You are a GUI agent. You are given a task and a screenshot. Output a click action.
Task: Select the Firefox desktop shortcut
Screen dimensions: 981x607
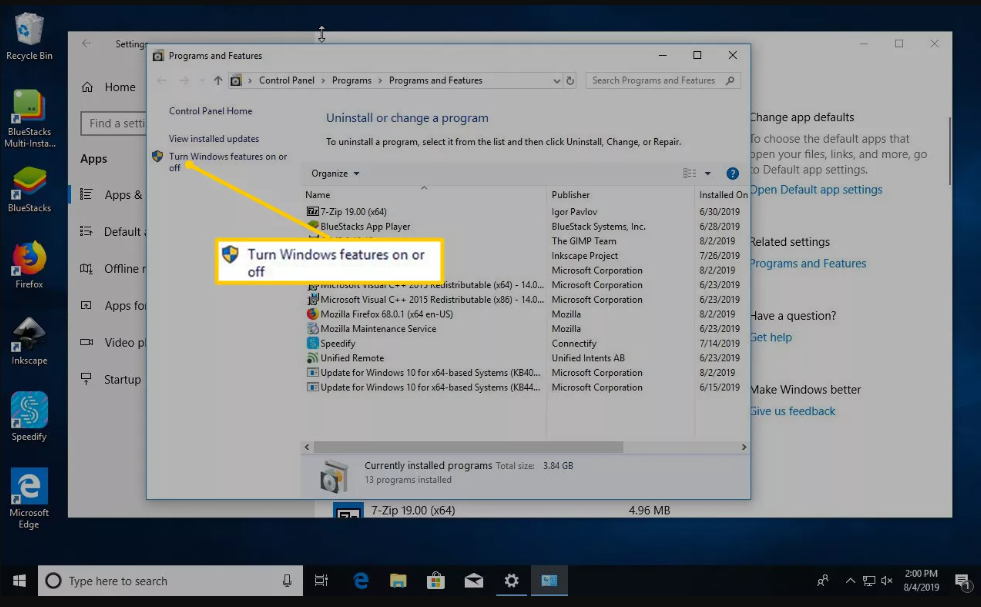29,265
